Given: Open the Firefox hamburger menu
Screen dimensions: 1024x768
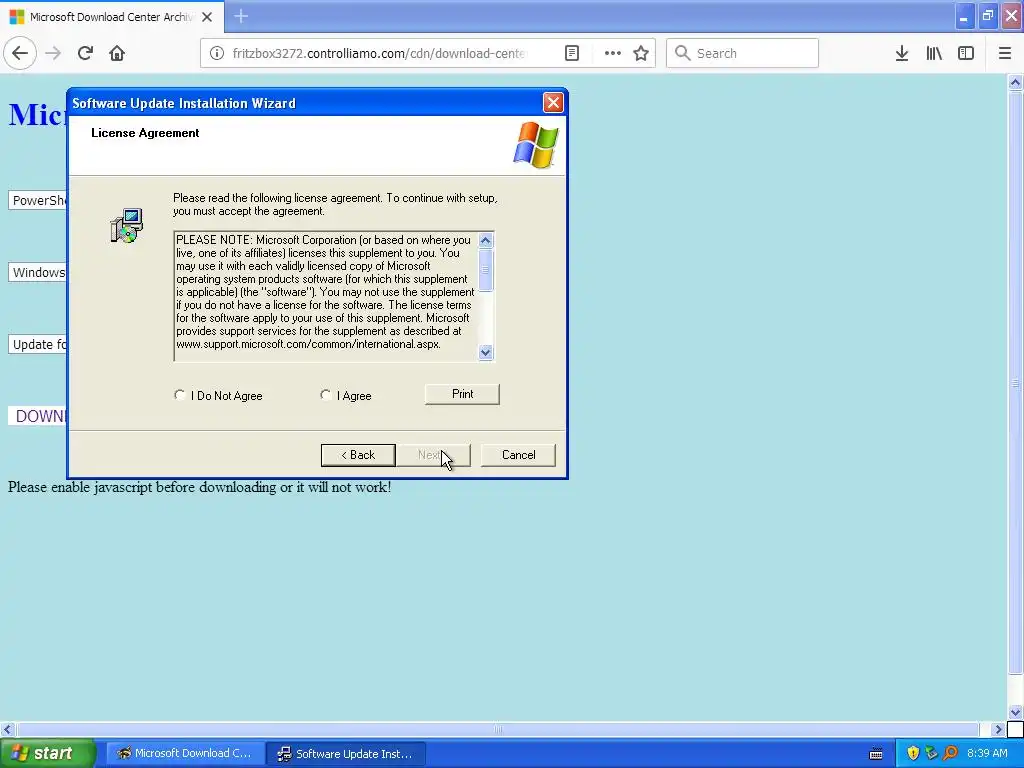Looking at the screenshot, I should click(x=1004, y=53).
